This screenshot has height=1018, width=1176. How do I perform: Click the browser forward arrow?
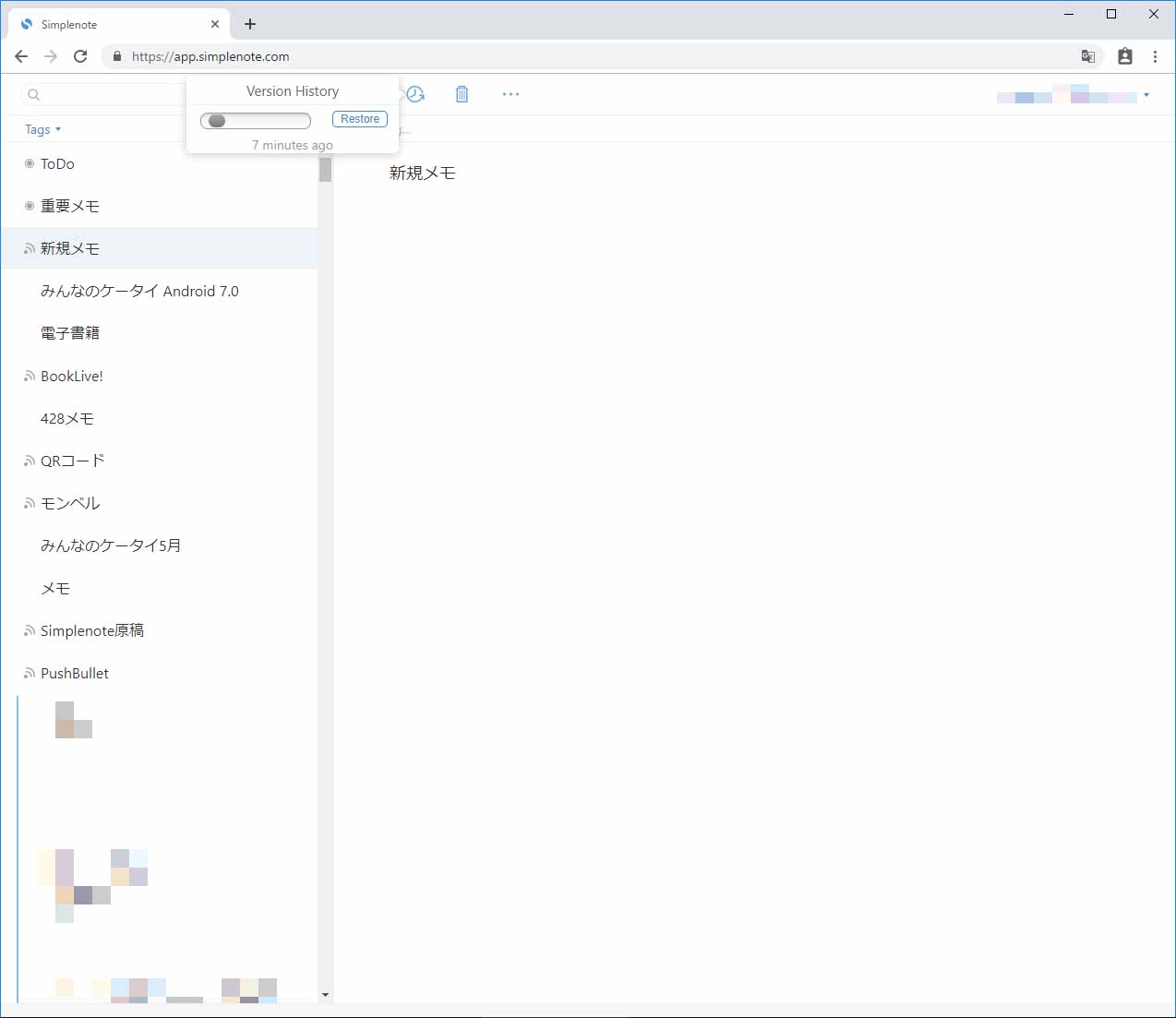(x=51, y=56)
